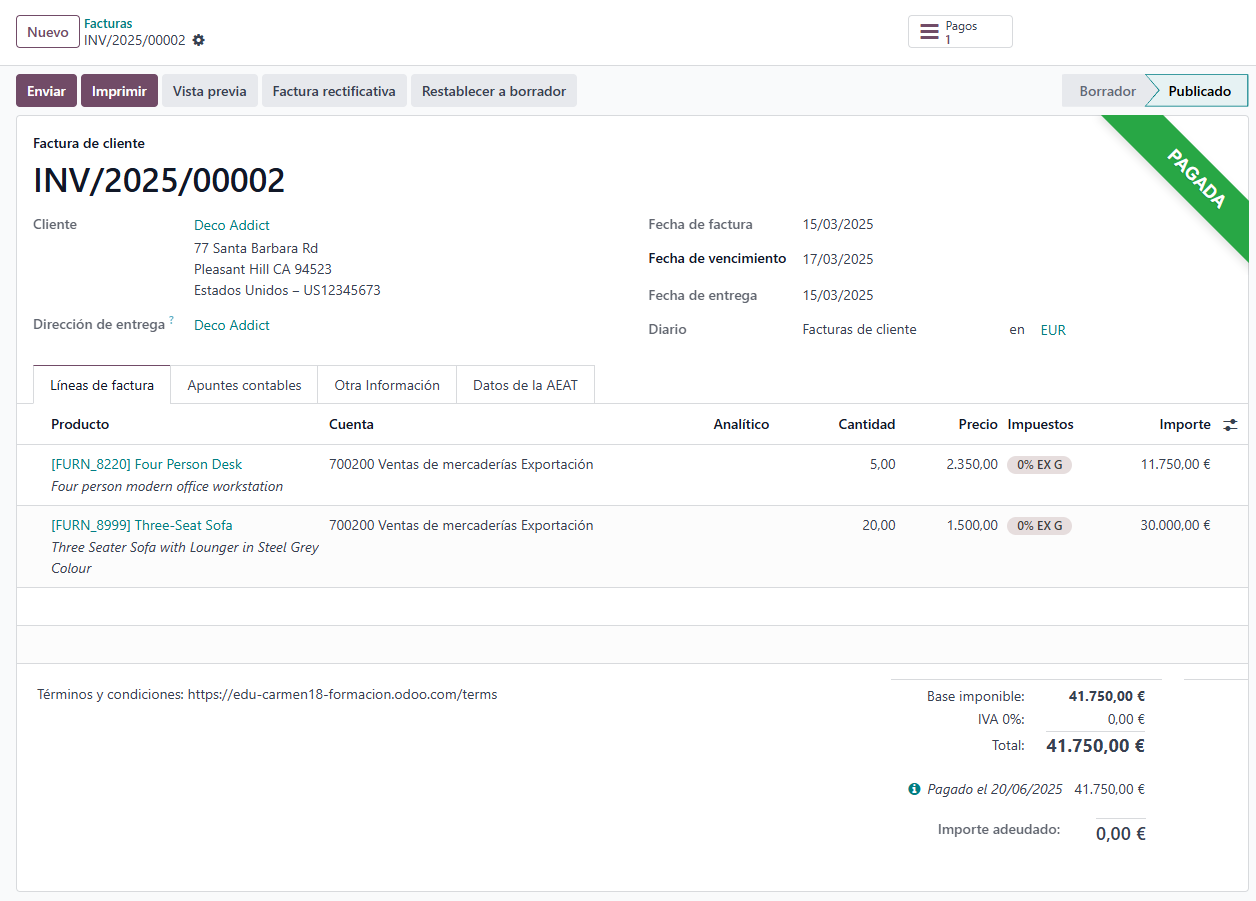Switch to Líneas de factura tab
The height and width of the screenshot is (901, 1256).
pos(102,385)
